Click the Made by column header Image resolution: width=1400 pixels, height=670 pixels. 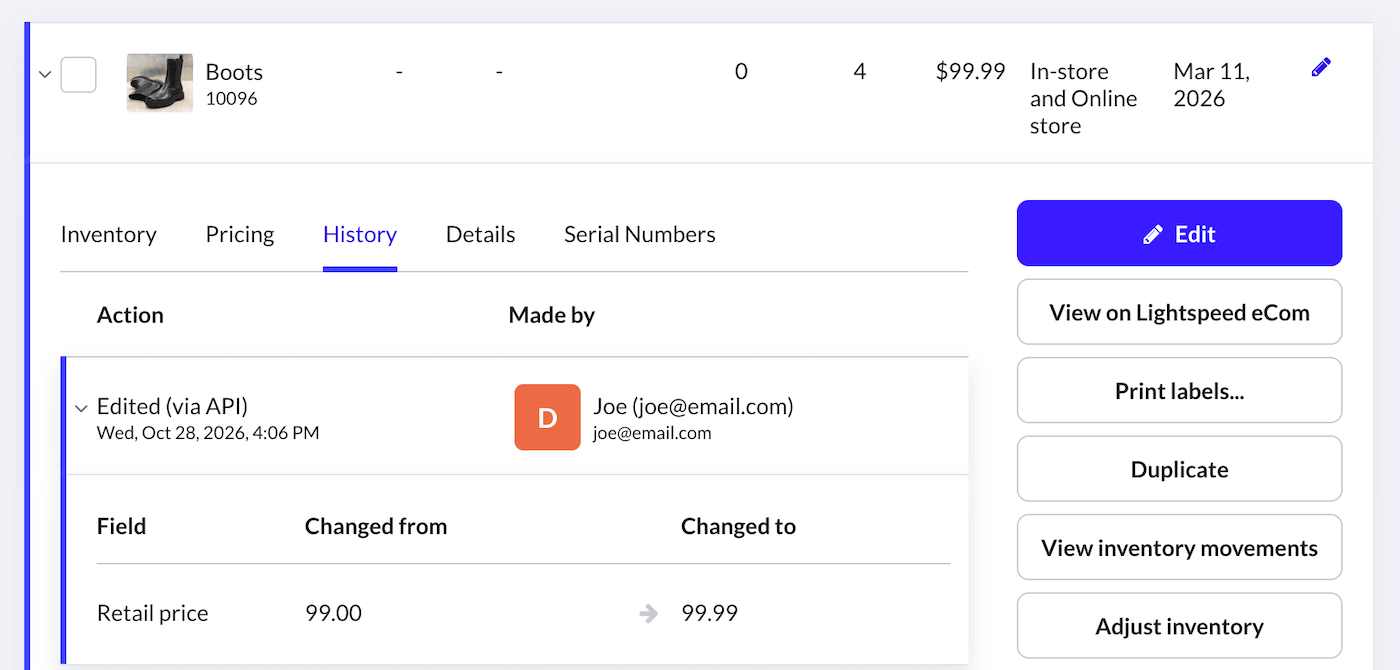(552, 315)
